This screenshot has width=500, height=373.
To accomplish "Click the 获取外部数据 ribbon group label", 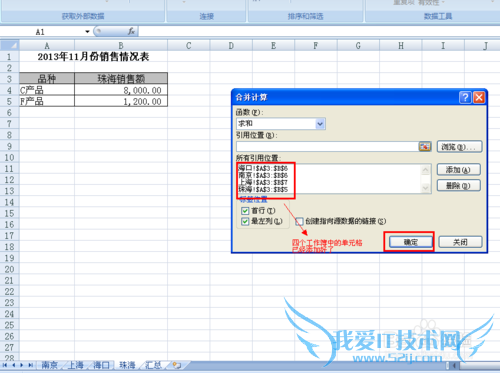I will [x=83, y=16].
